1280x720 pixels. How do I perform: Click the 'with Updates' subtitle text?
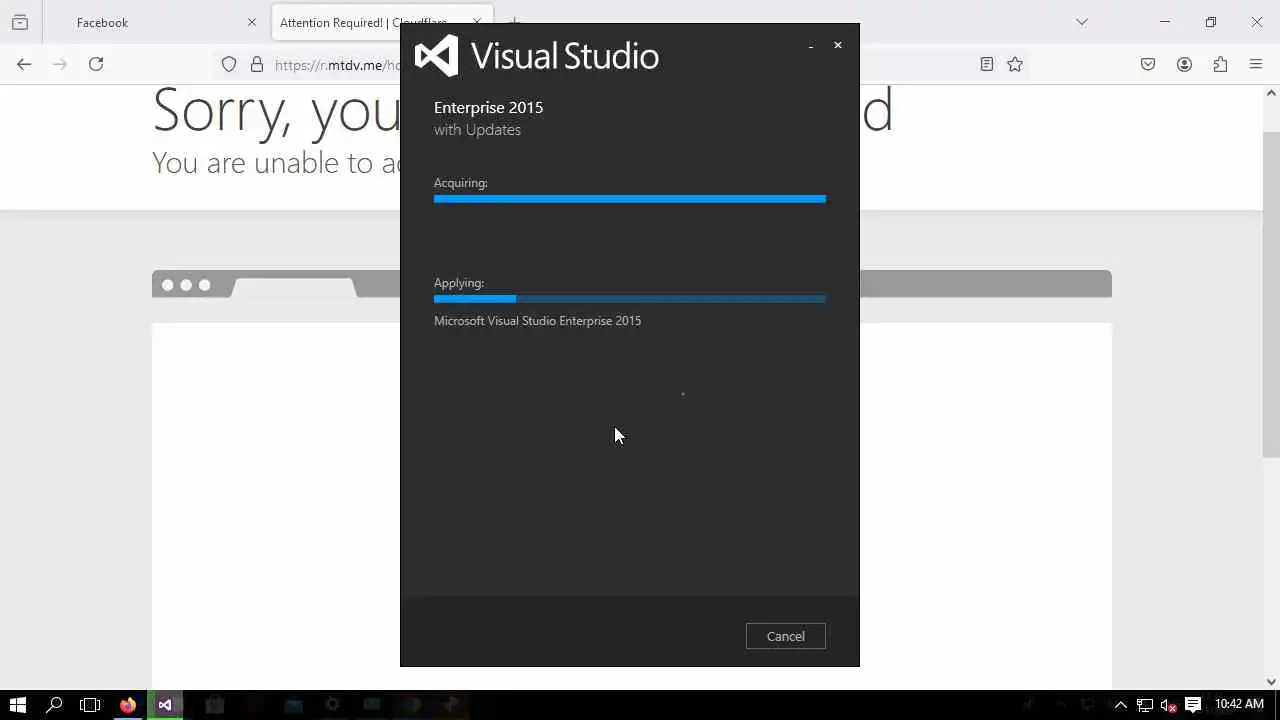[477, 130]
